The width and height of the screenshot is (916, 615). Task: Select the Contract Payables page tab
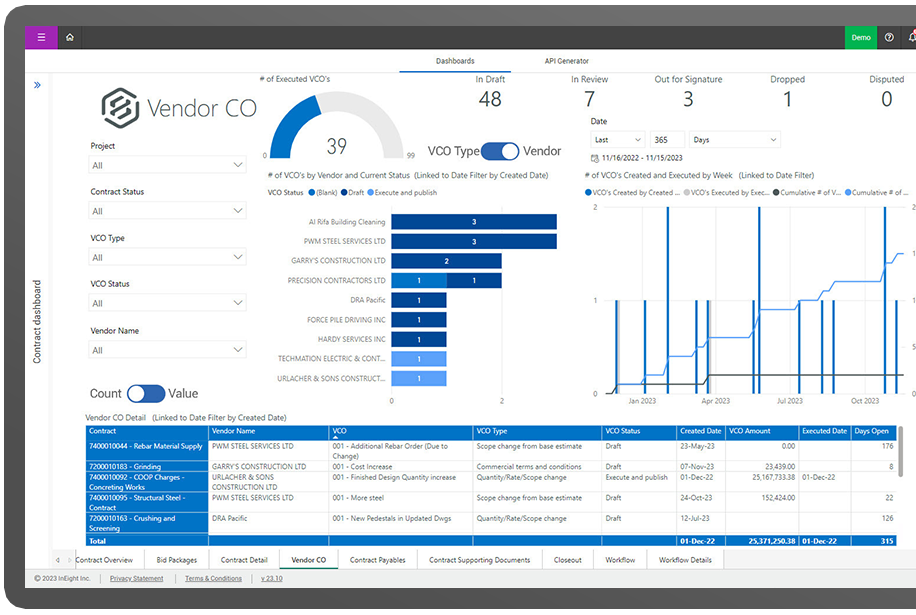tap(378, 560)
